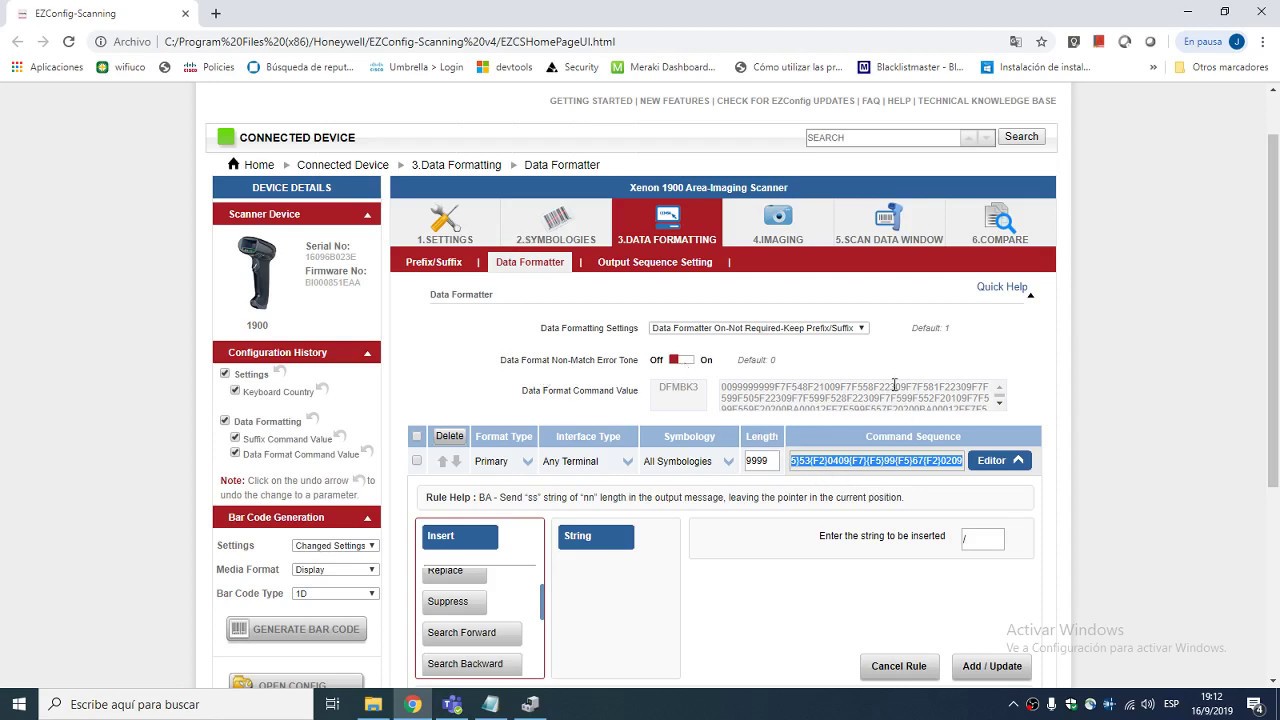Click the command list scrollbar thumb
1280x720 pixels.
(x=542, y=602)
